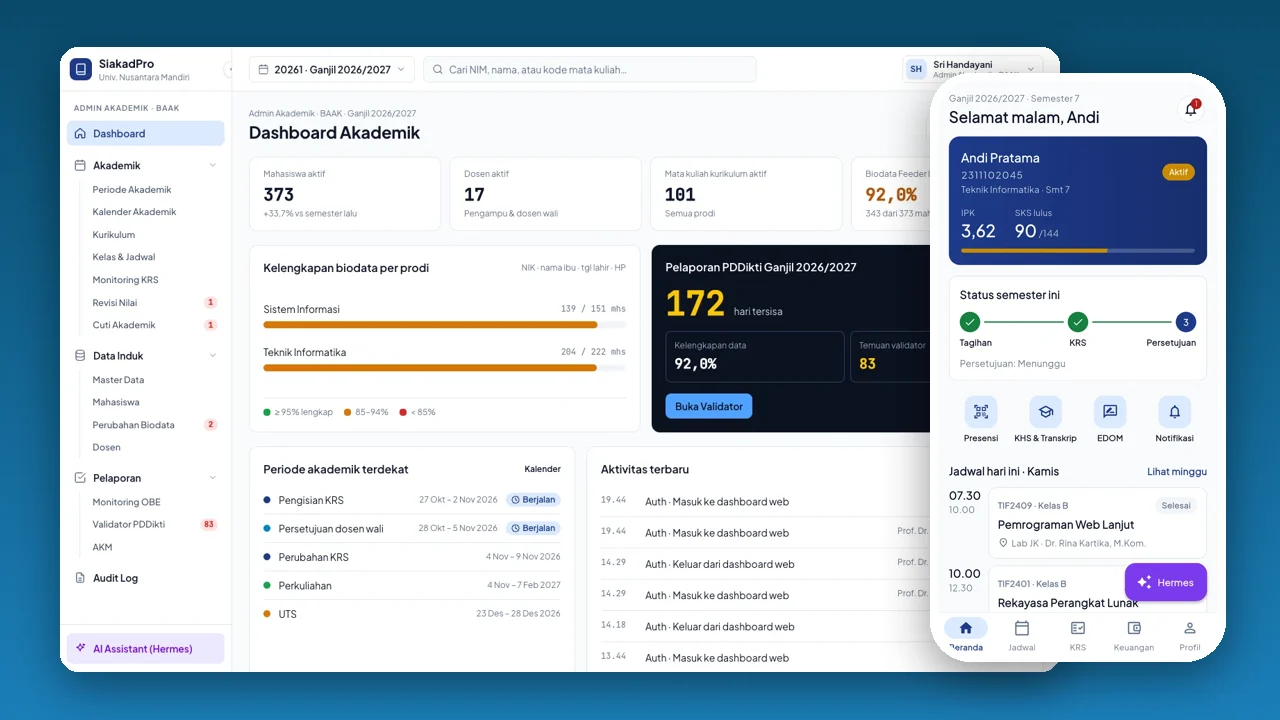The width and height of the screenshot is (1280, 720).
Task: Select the Tagihan checkmark status step
Action: (x=970, y=322)
